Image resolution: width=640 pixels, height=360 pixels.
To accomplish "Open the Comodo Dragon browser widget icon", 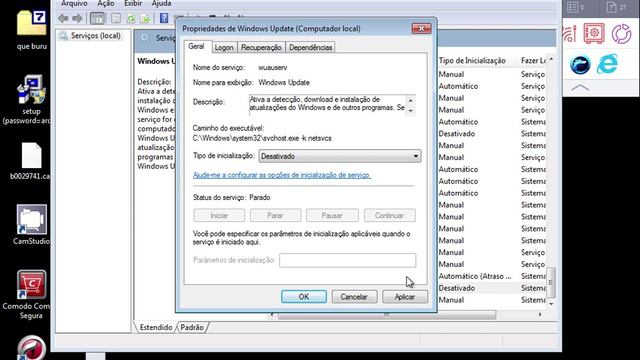I will (580, 64).
